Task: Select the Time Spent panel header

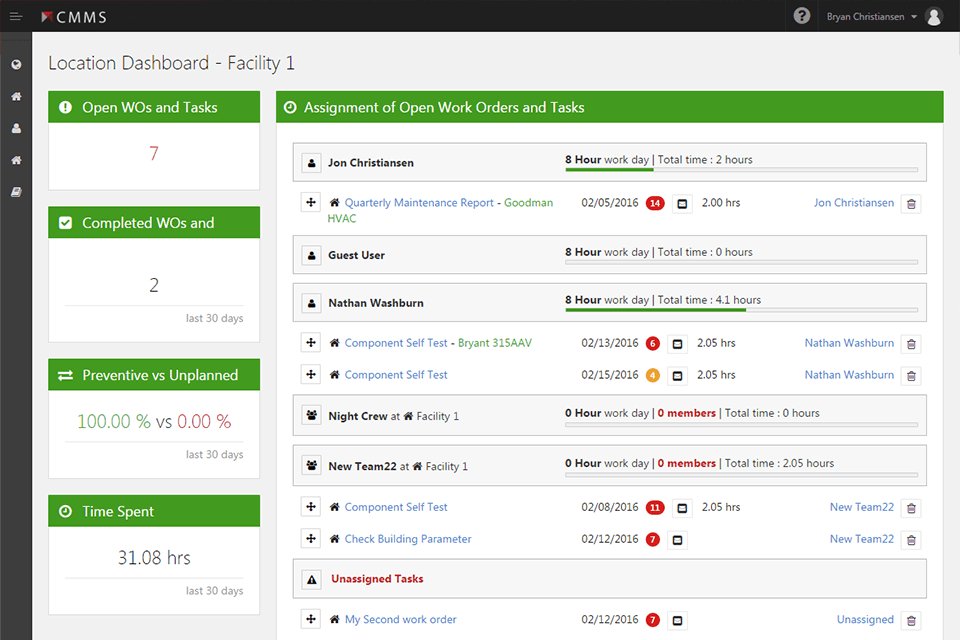Action: coord(154,511)
